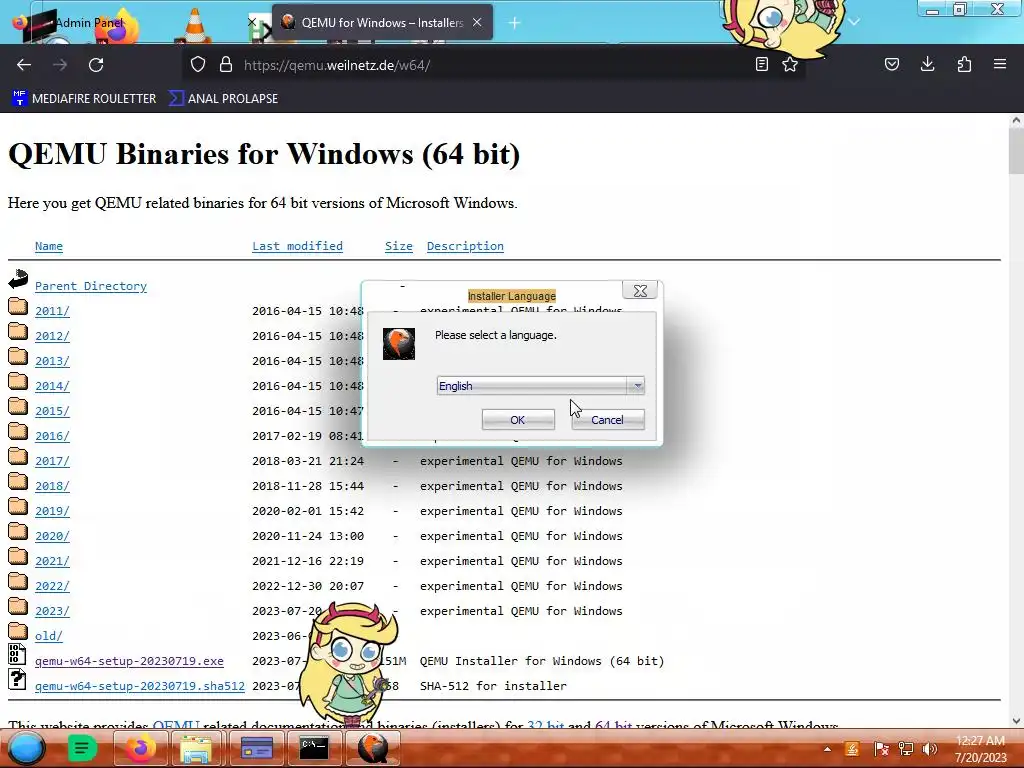This screenshot has height=768, width=1024.
Task: Open the 2015/ folder link
Action: point(52,411)
